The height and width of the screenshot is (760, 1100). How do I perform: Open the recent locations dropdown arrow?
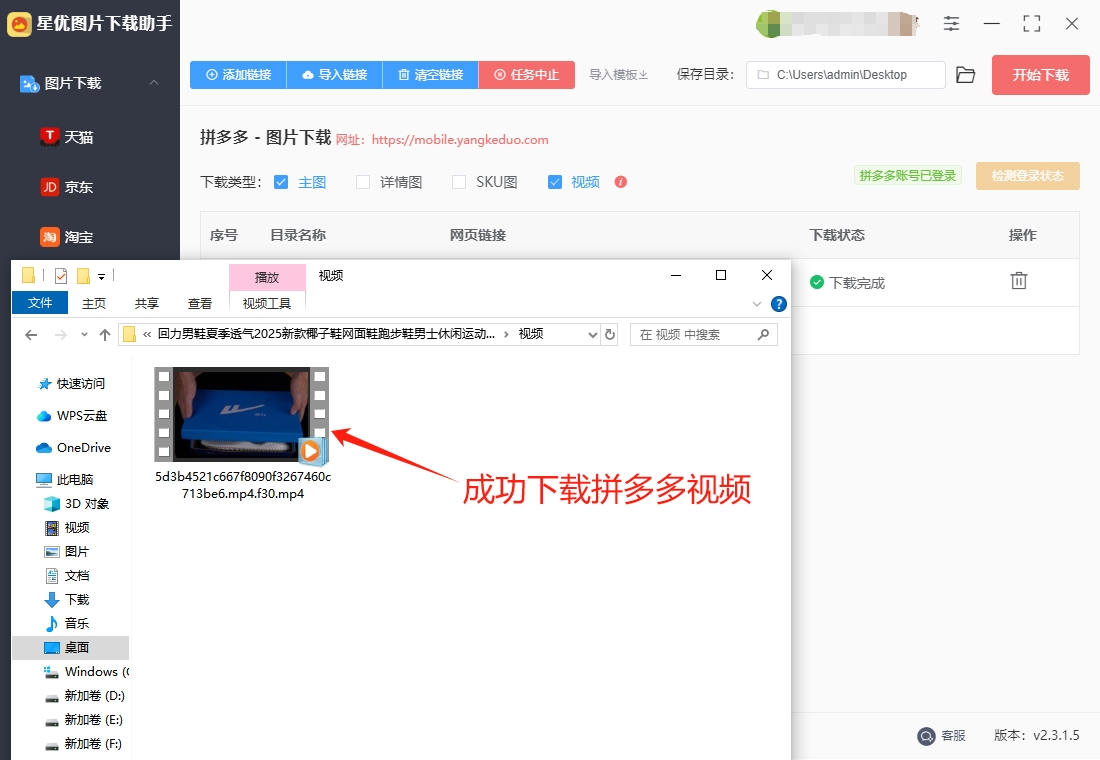pos(84,335)
